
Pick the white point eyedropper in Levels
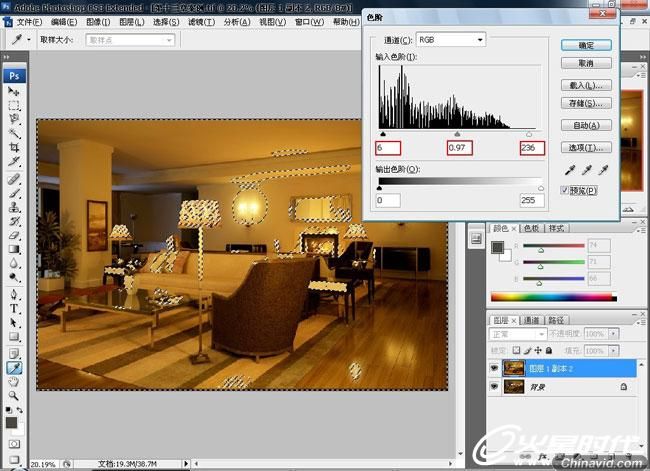(x=603, y=170)
